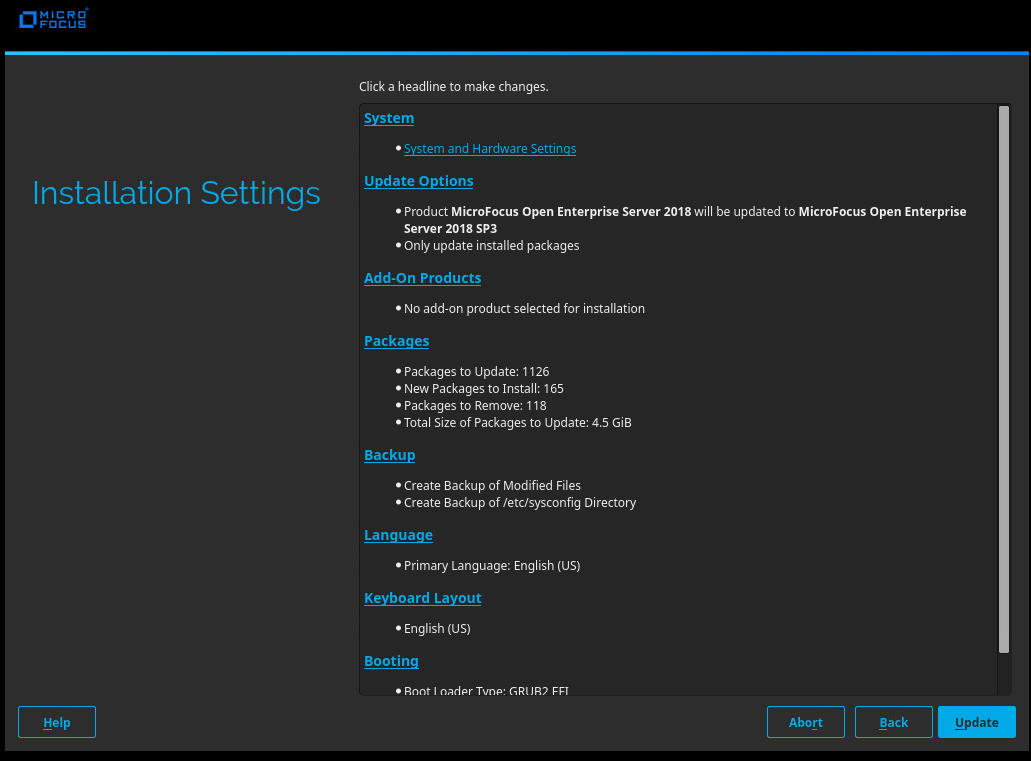This screenshot has height=761, width=1031.
Task: Go to previous step with Back
Action: (894, 722)
